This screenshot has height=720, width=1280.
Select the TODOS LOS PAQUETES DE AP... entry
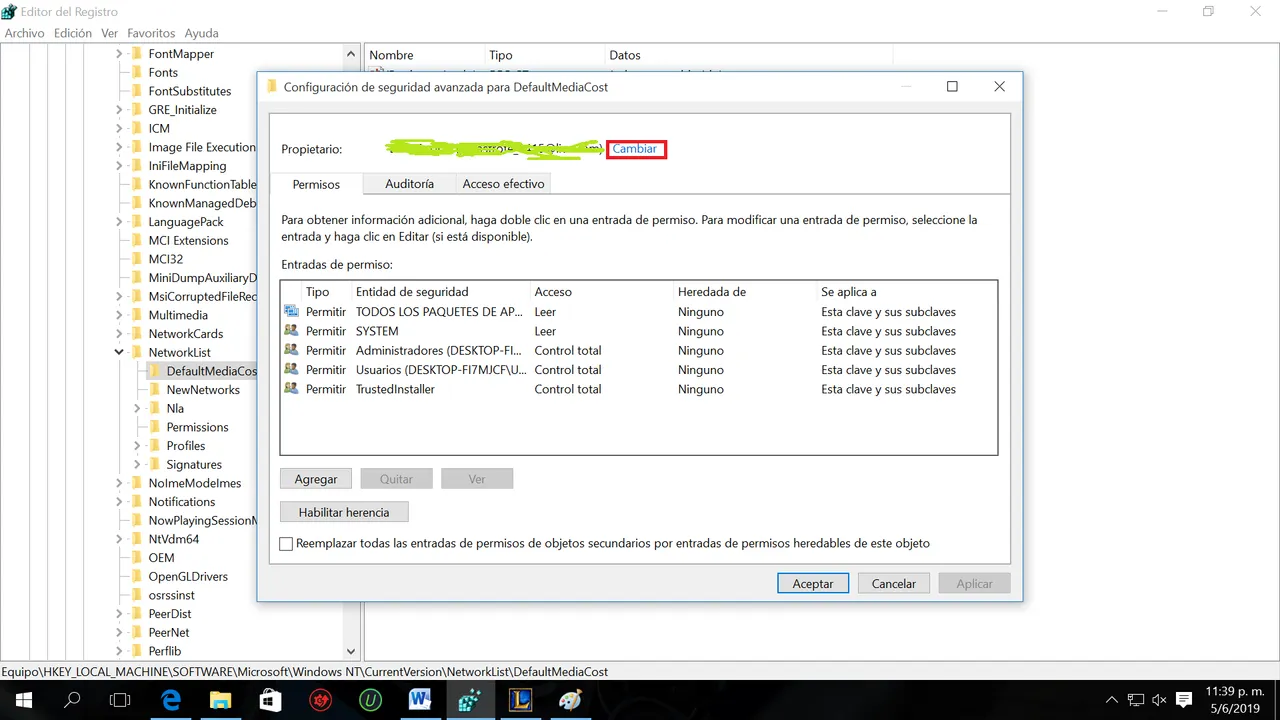coord(639,312)
